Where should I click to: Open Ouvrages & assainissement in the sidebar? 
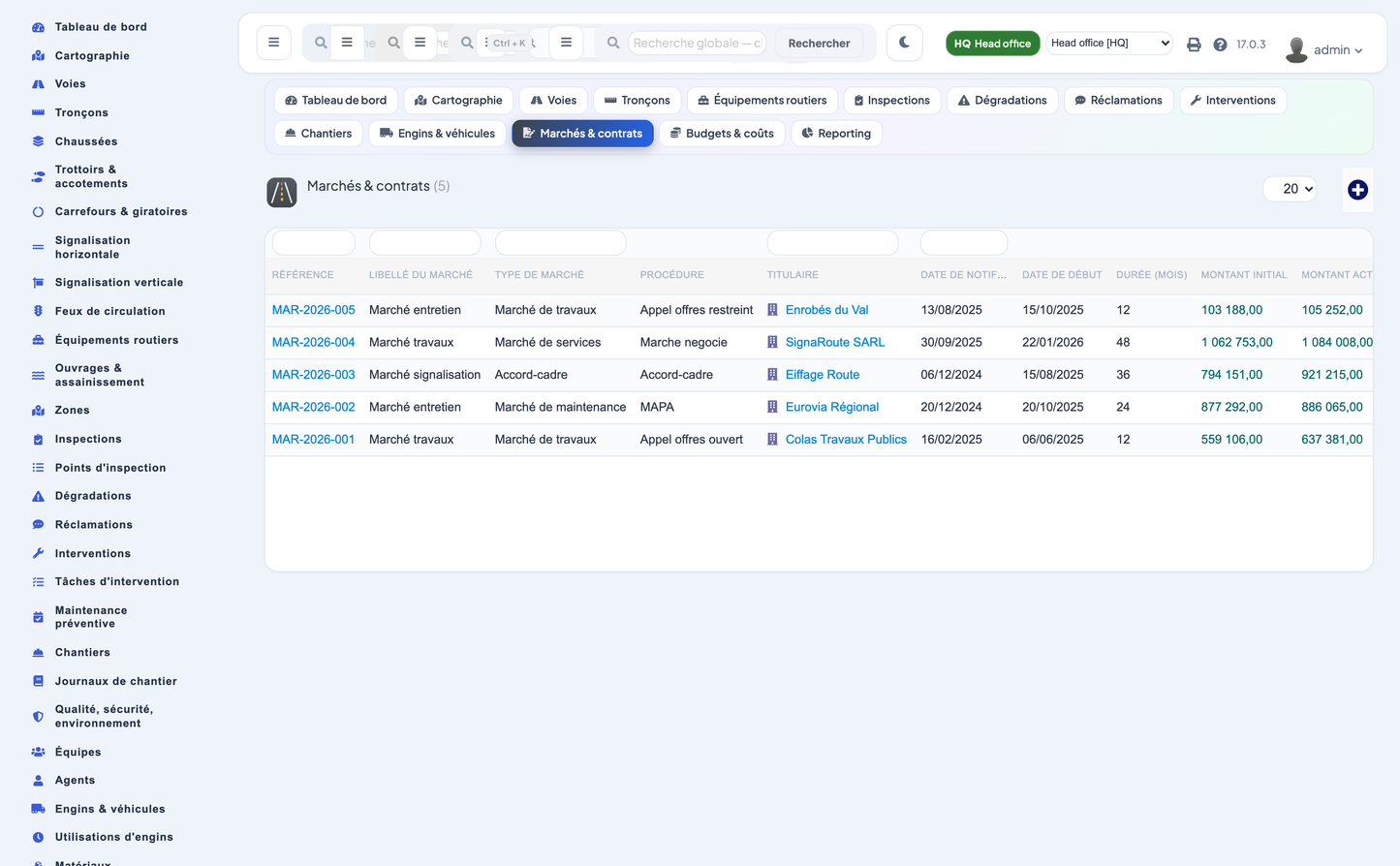point(100,375)
